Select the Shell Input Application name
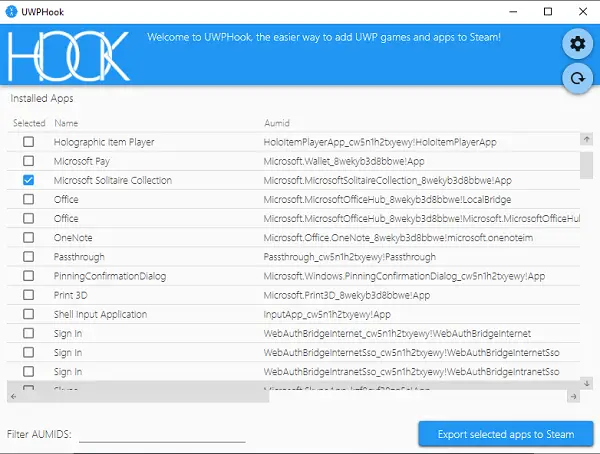 [x=100, y=314]
